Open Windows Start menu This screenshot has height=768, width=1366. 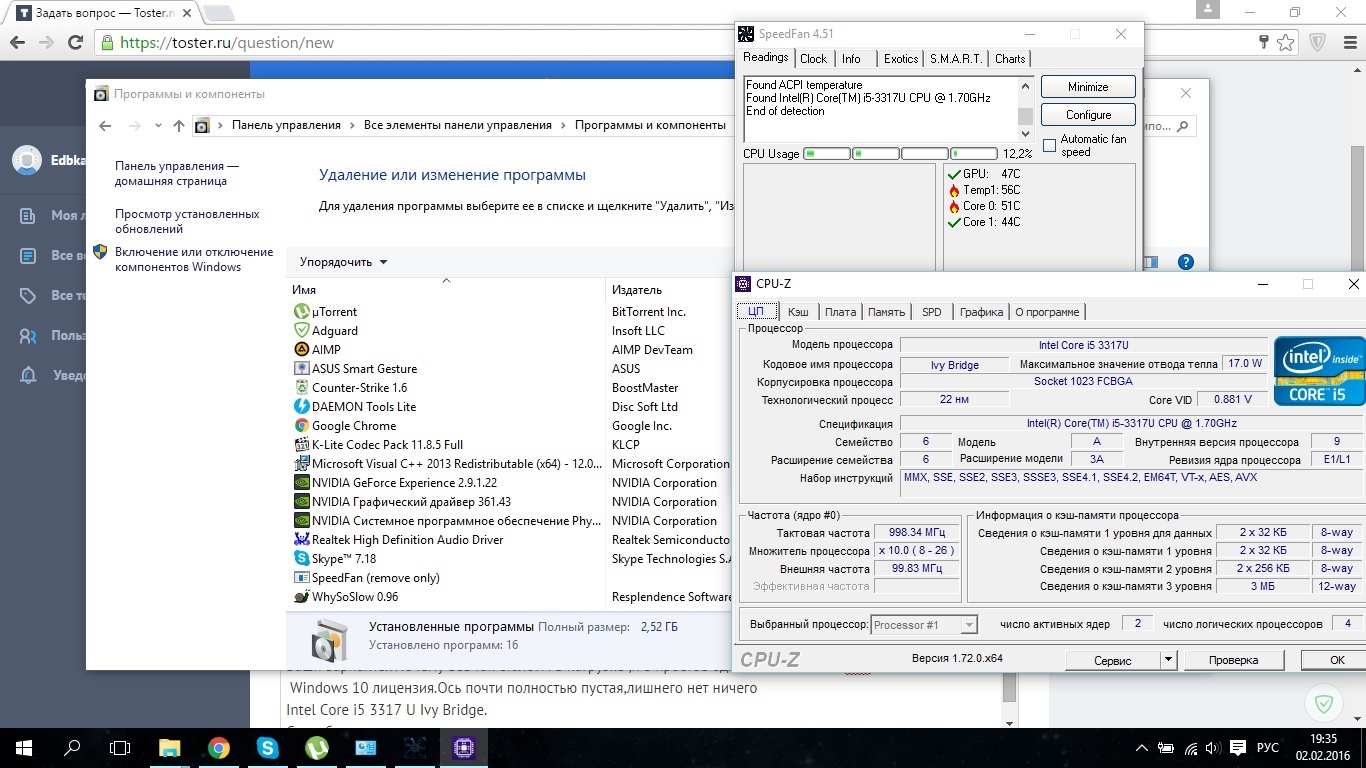pos(24,748)
